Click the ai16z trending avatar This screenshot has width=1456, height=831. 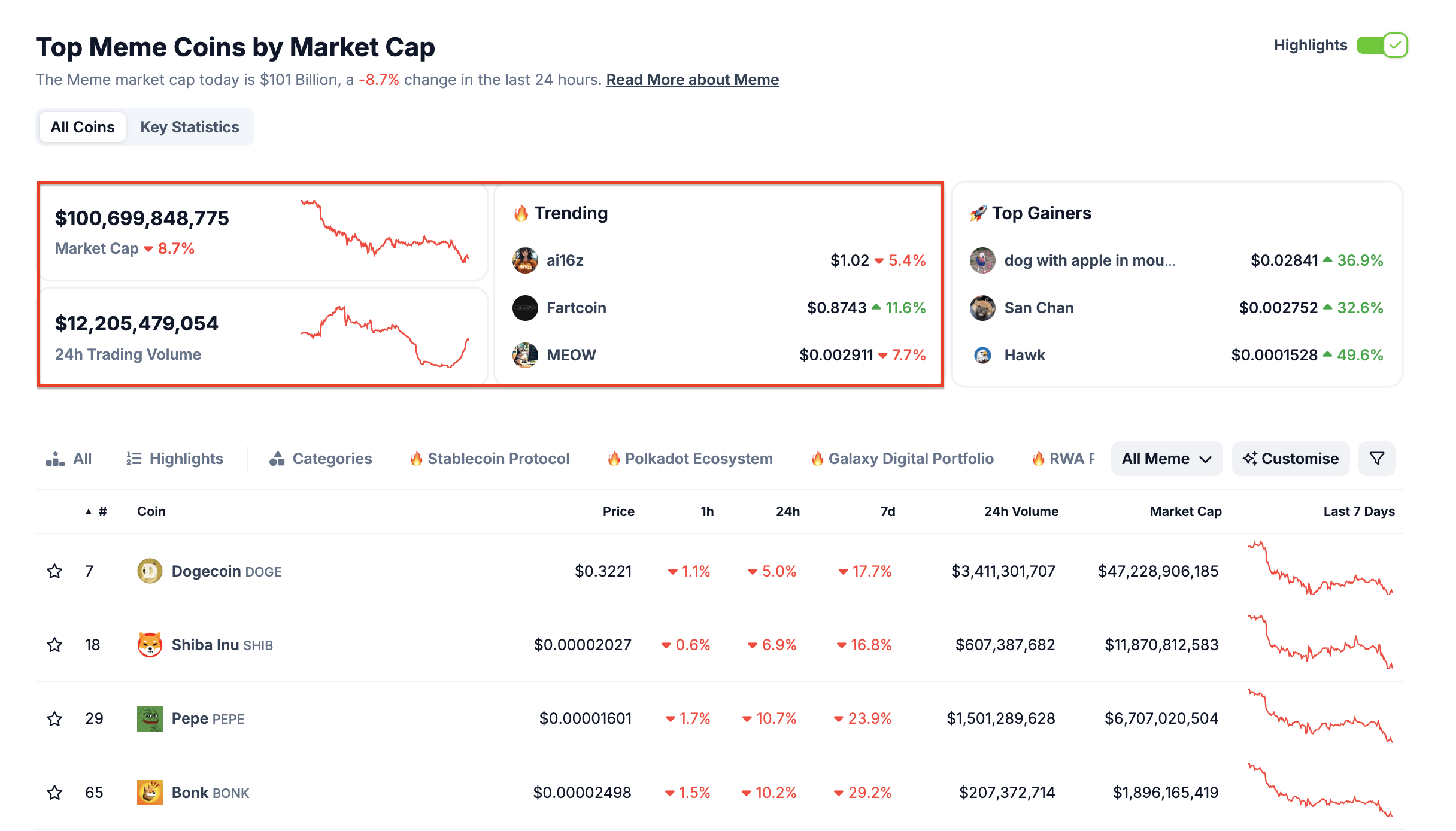tap(525, 260)
